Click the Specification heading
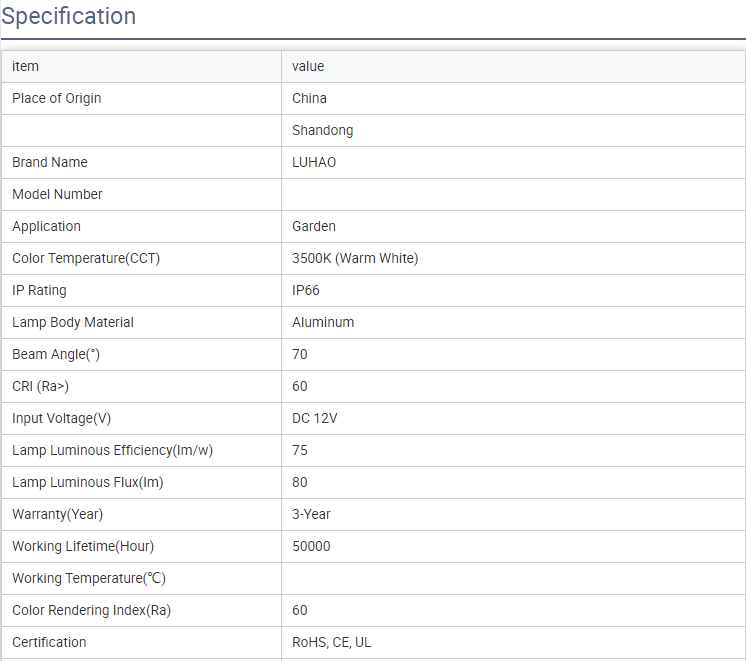 point(69,16)
